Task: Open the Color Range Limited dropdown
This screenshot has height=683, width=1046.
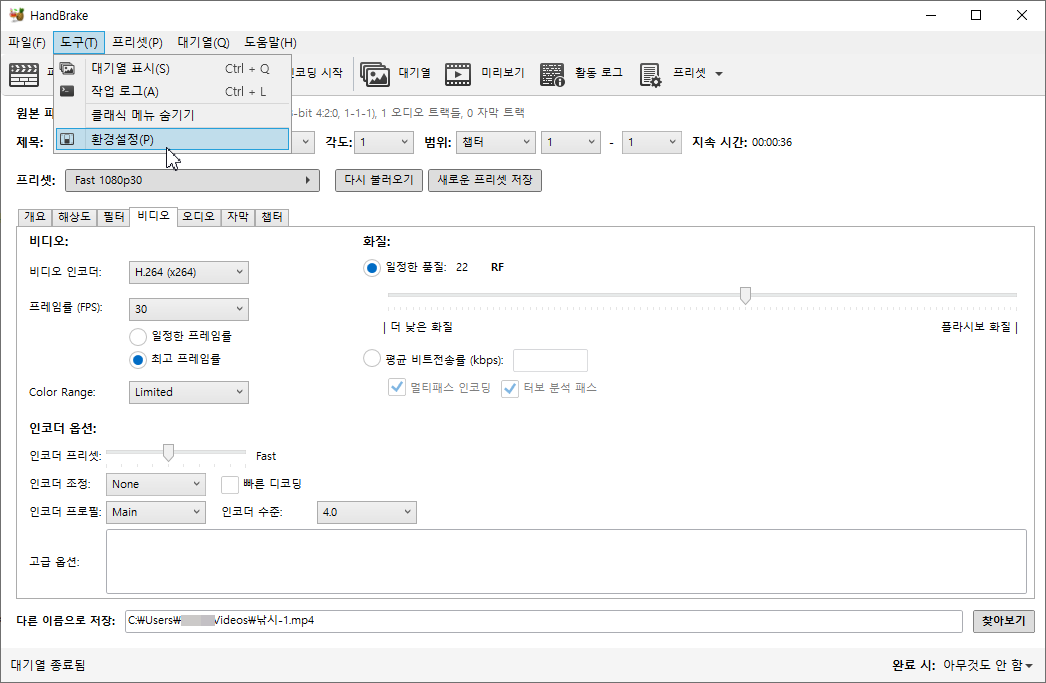Action: pos(189,392)
